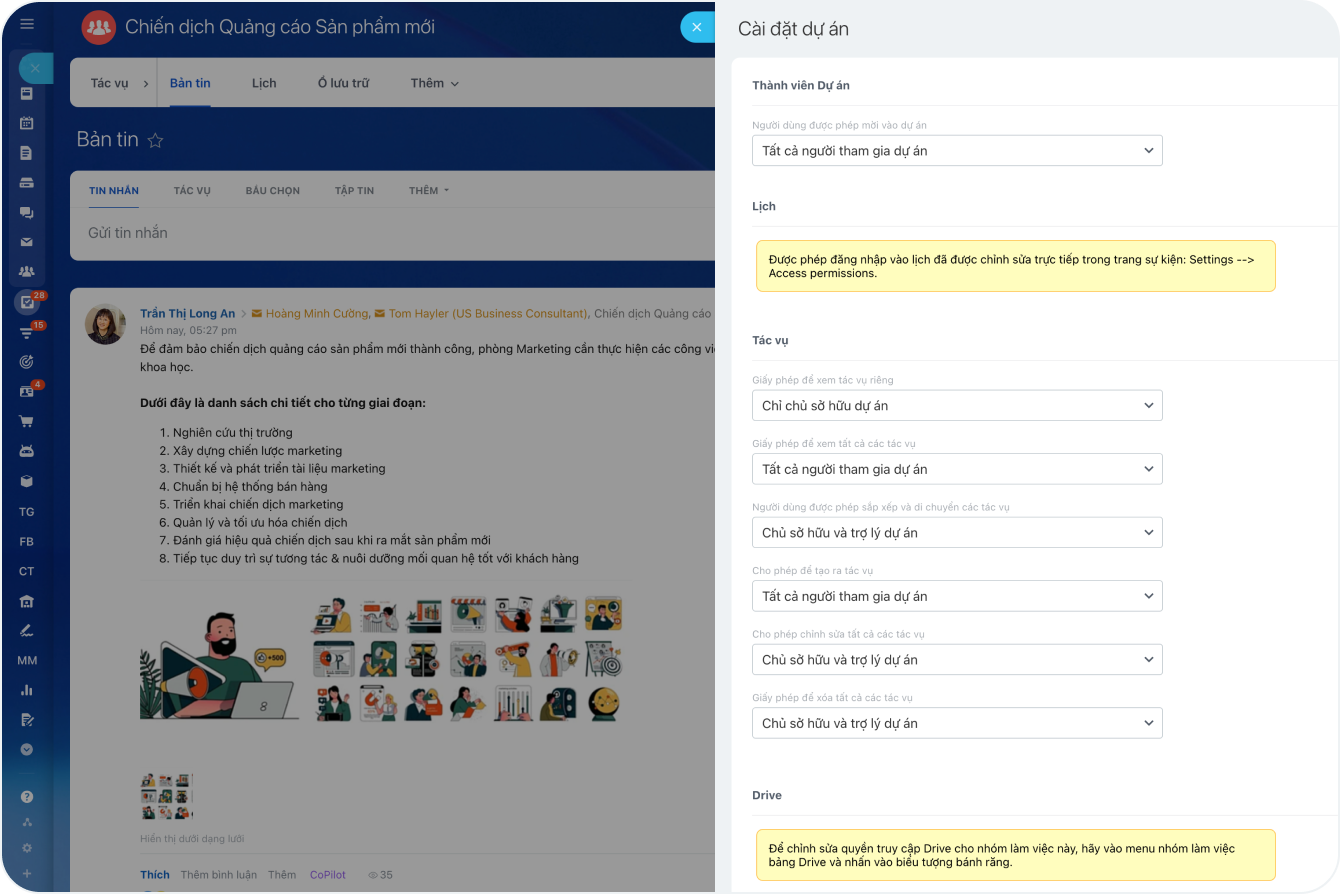Expand 'Cho phép để tạo ra tác vụ' dropdown
This screenshot has height=894, width=1340.
coord(957,596)
